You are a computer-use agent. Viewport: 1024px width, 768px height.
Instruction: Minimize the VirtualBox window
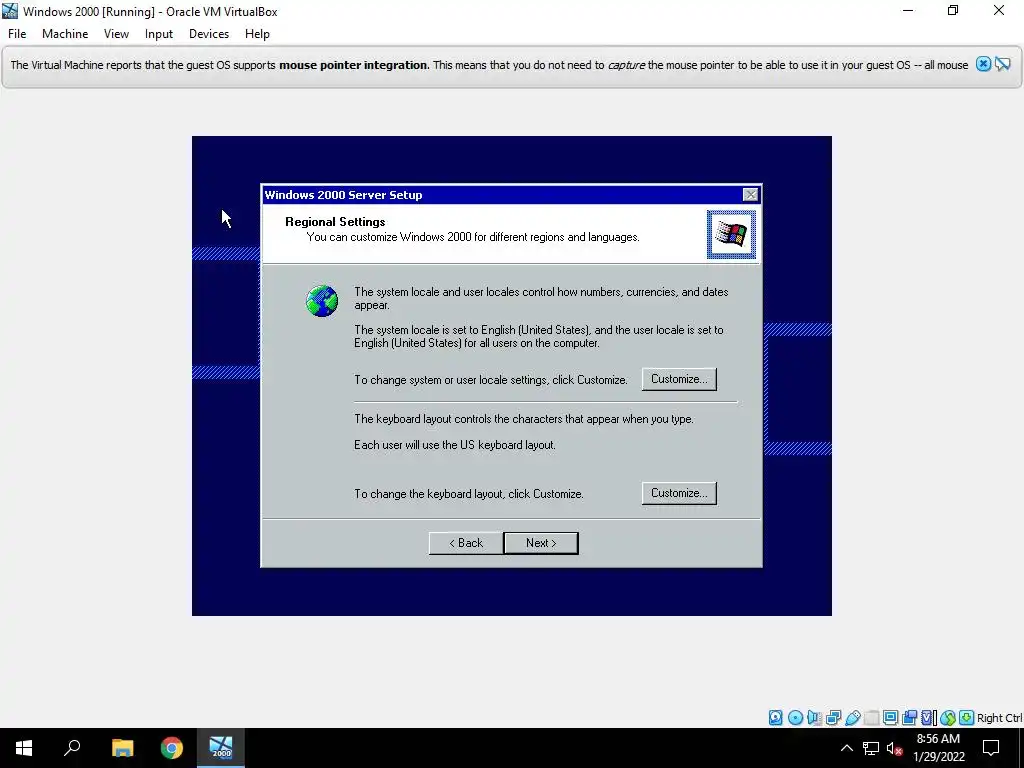(x=908, y=10)
